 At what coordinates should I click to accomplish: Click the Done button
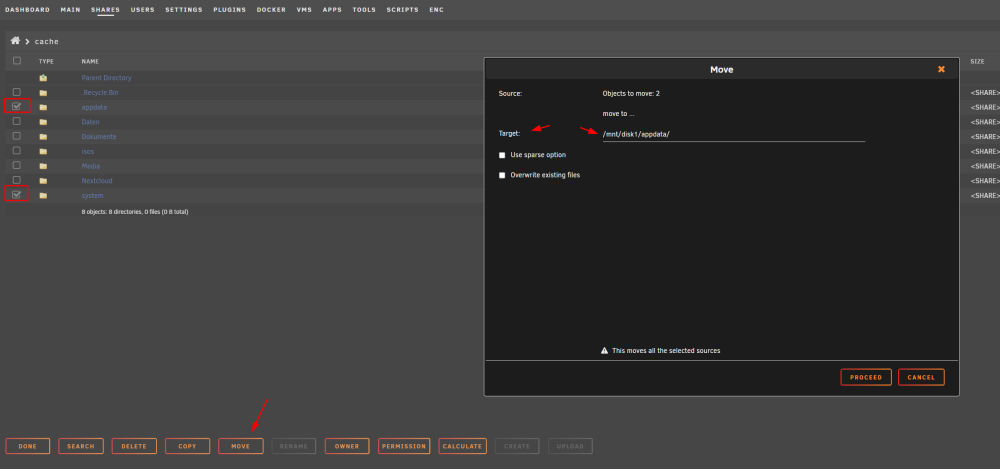point(27,446)
